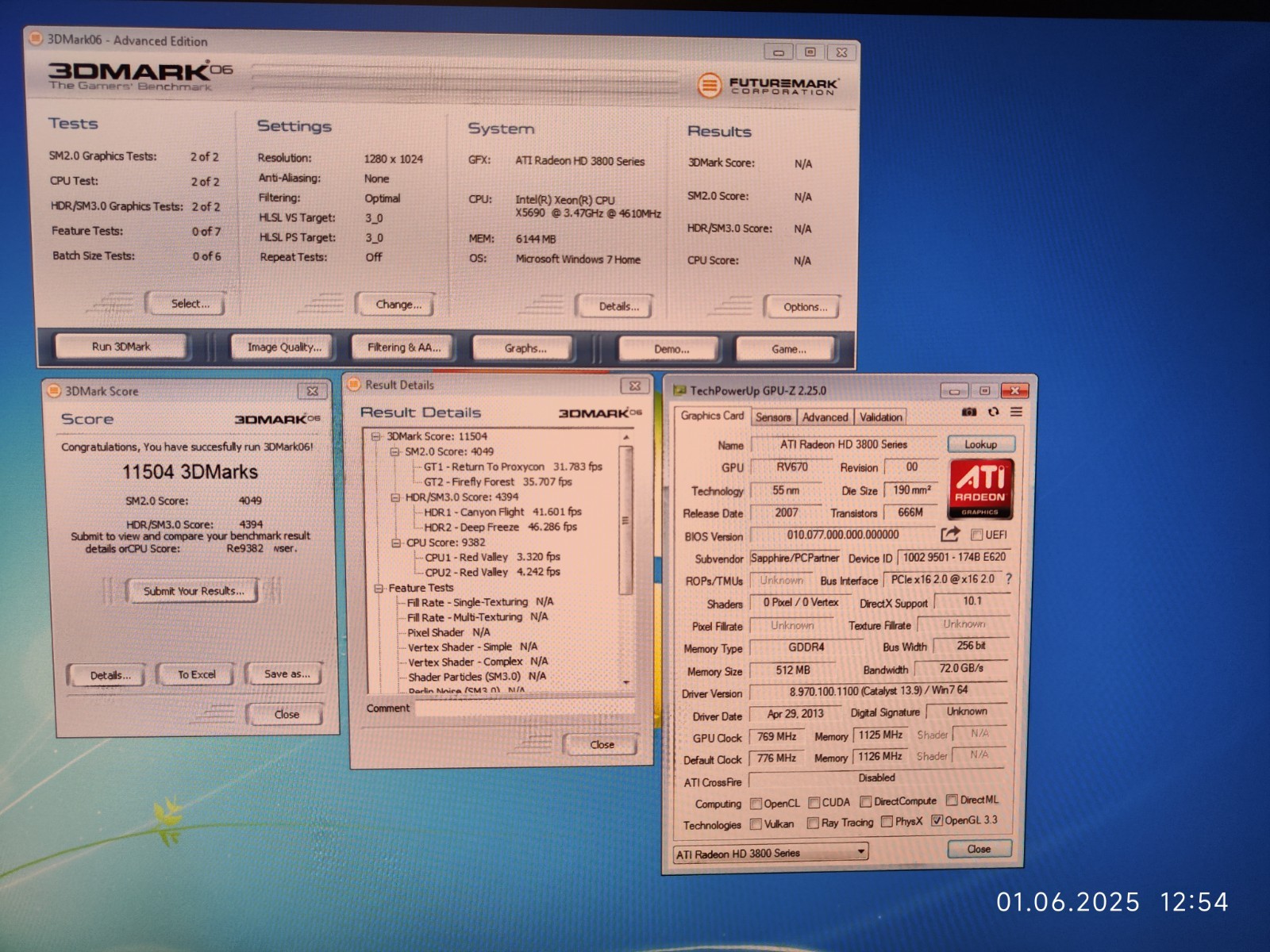
Task: Toggle the OpenGL 3.3 checkbox
Action: pos(937,820)
